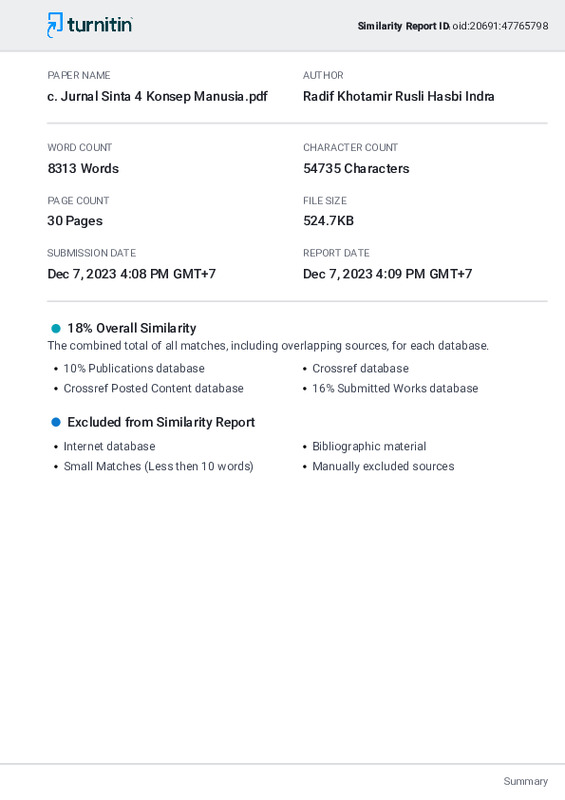Click the 30 Pages value
Viewport: 565px width, 800px height.
(75, 221)
